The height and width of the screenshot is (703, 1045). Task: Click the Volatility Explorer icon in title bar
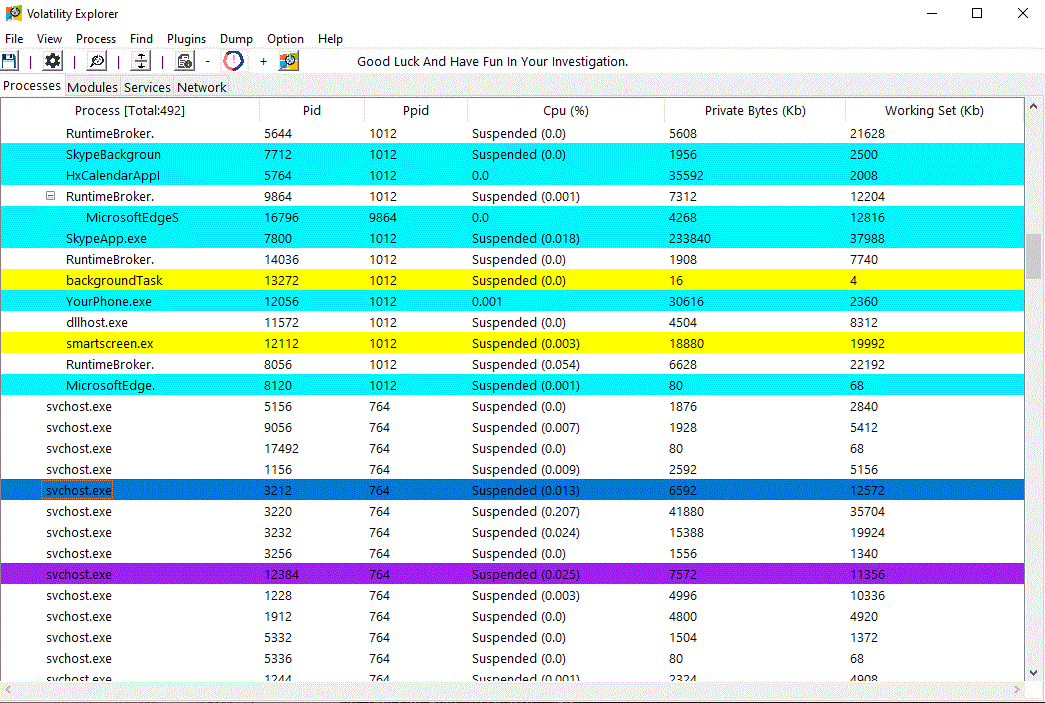click(x=12, y=13)
